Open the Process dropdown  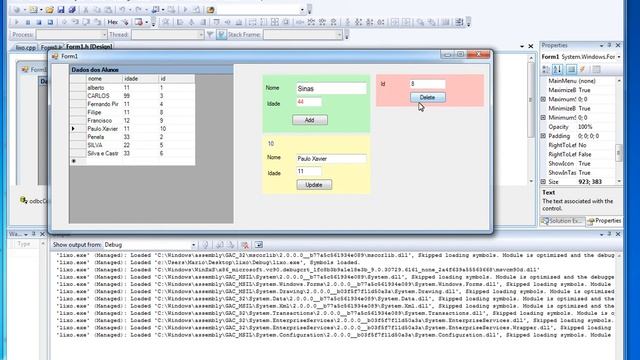tap(104, 35)
